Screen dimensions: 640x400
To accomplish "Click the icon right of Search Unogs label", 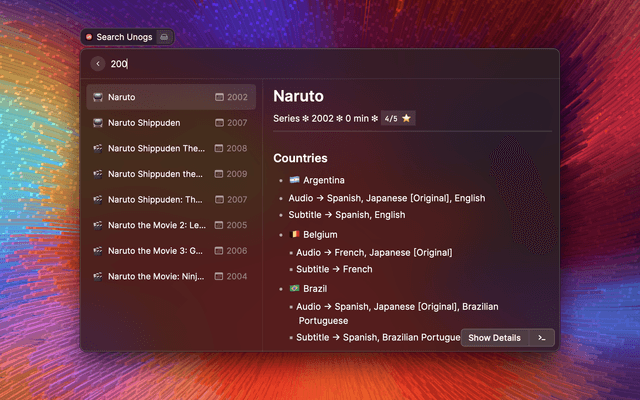I will coord(165,37).
